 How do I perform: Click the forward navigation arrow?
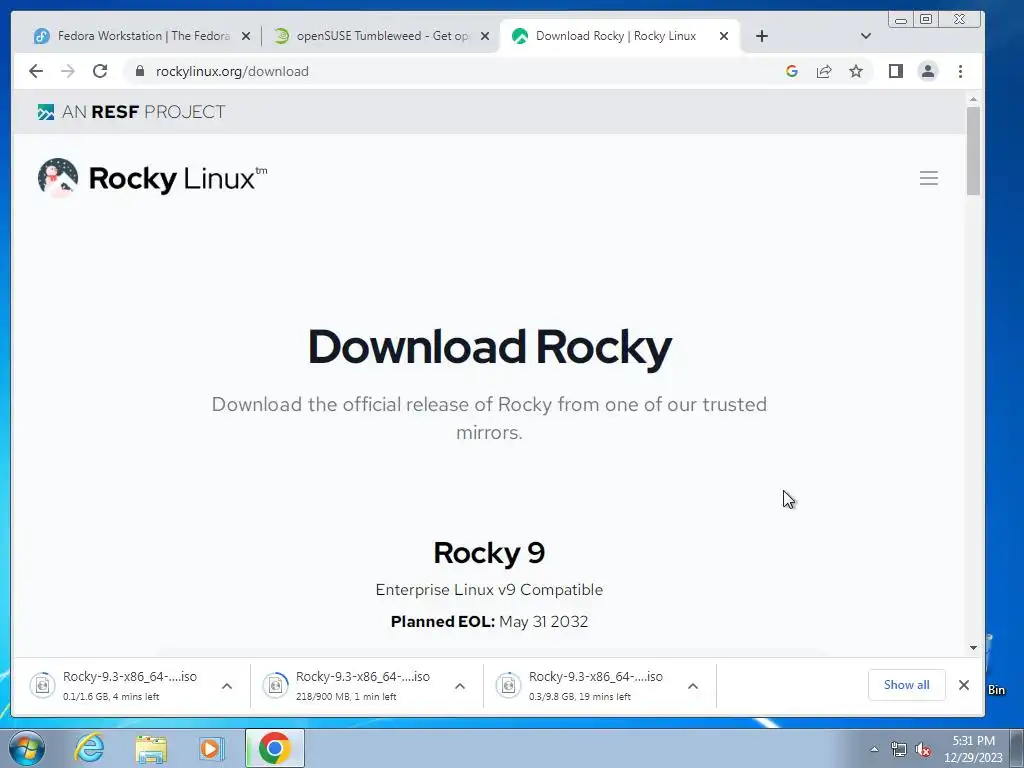point(68,71)
